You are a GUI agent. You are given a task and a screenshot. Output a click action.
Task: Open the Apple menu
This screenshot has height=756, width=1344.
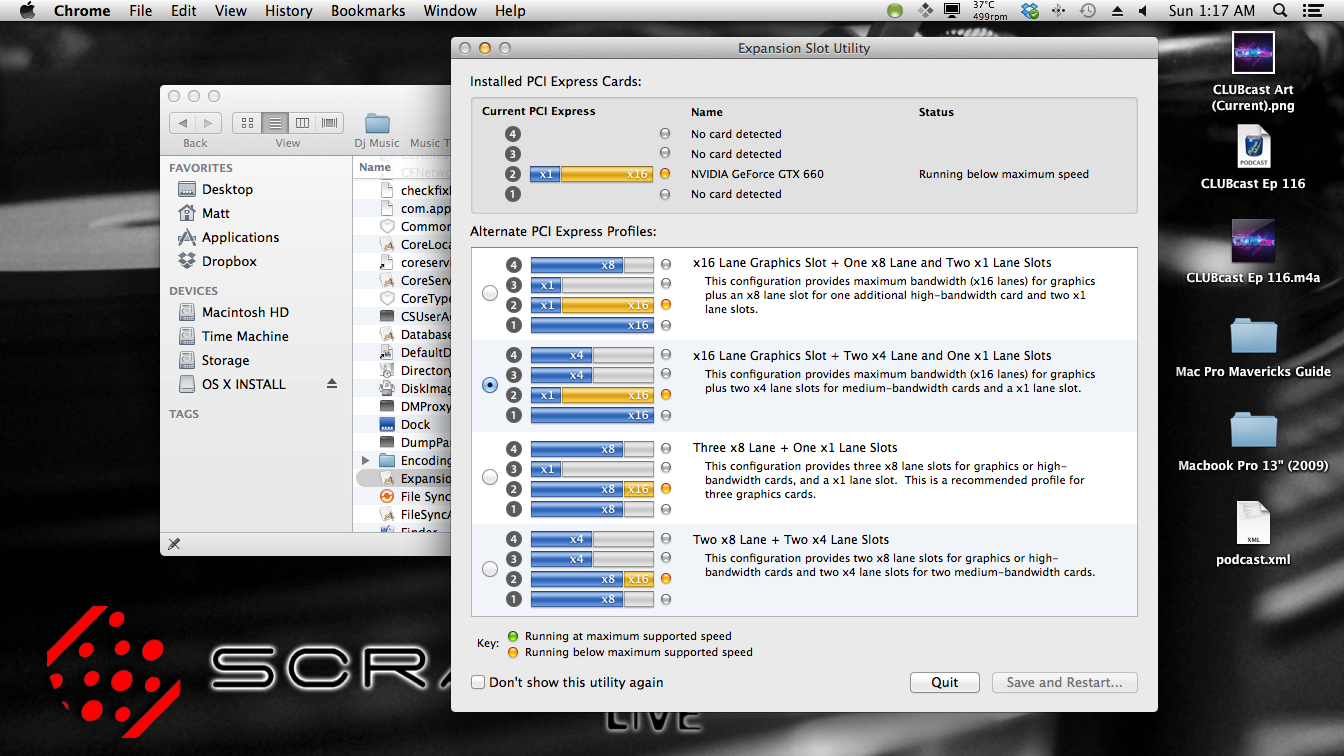coord(27,11)
